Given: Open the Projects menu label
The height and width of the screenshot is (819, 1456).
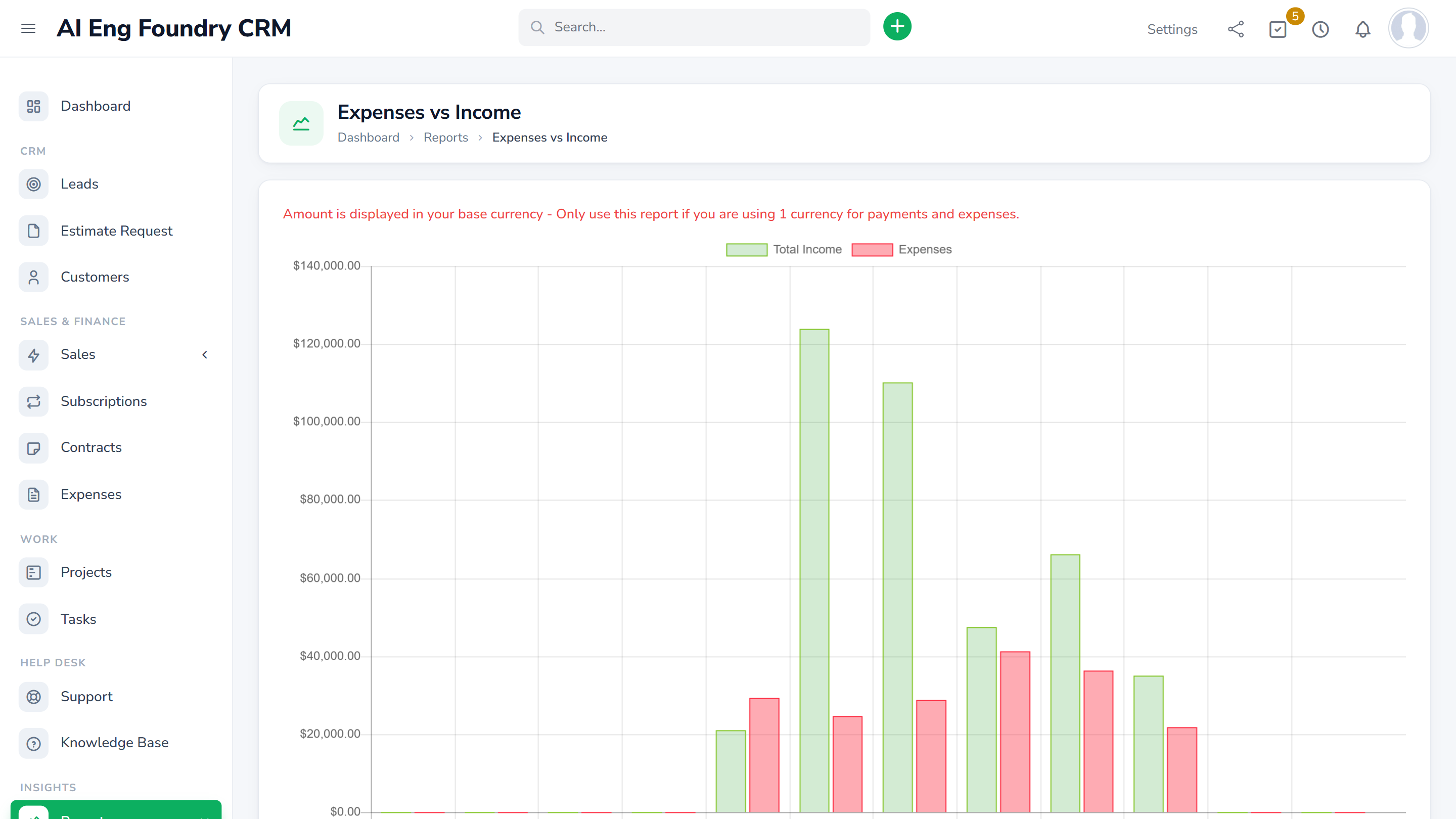Looking at the screenshot, I should 86,572.
